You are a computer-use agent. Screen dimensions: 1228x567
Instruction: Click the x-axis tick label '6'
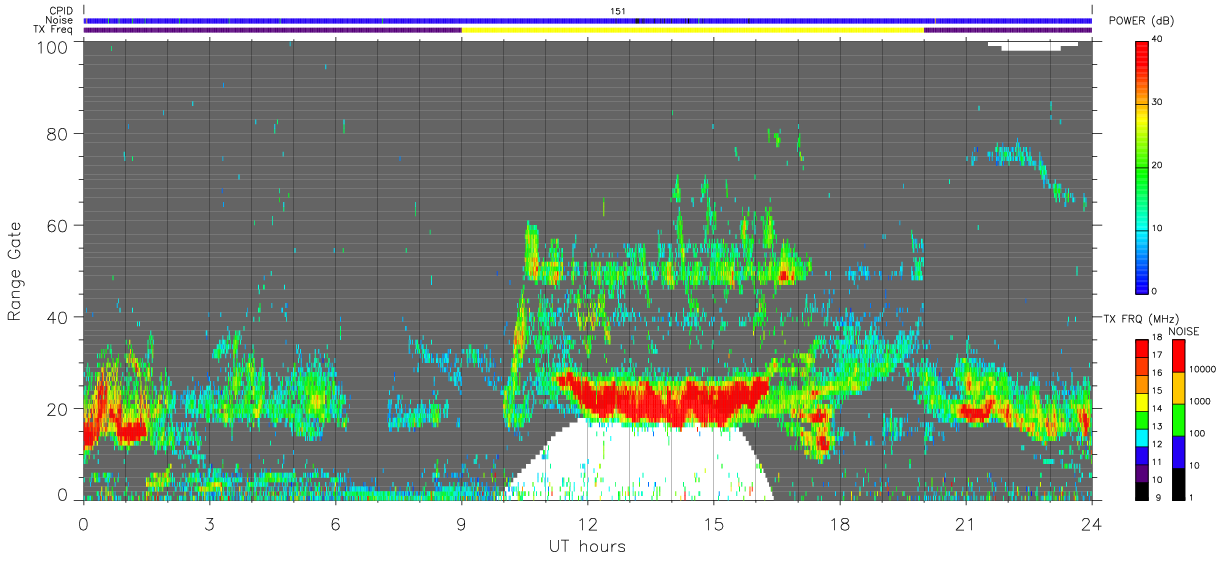(x=335, y=524)
